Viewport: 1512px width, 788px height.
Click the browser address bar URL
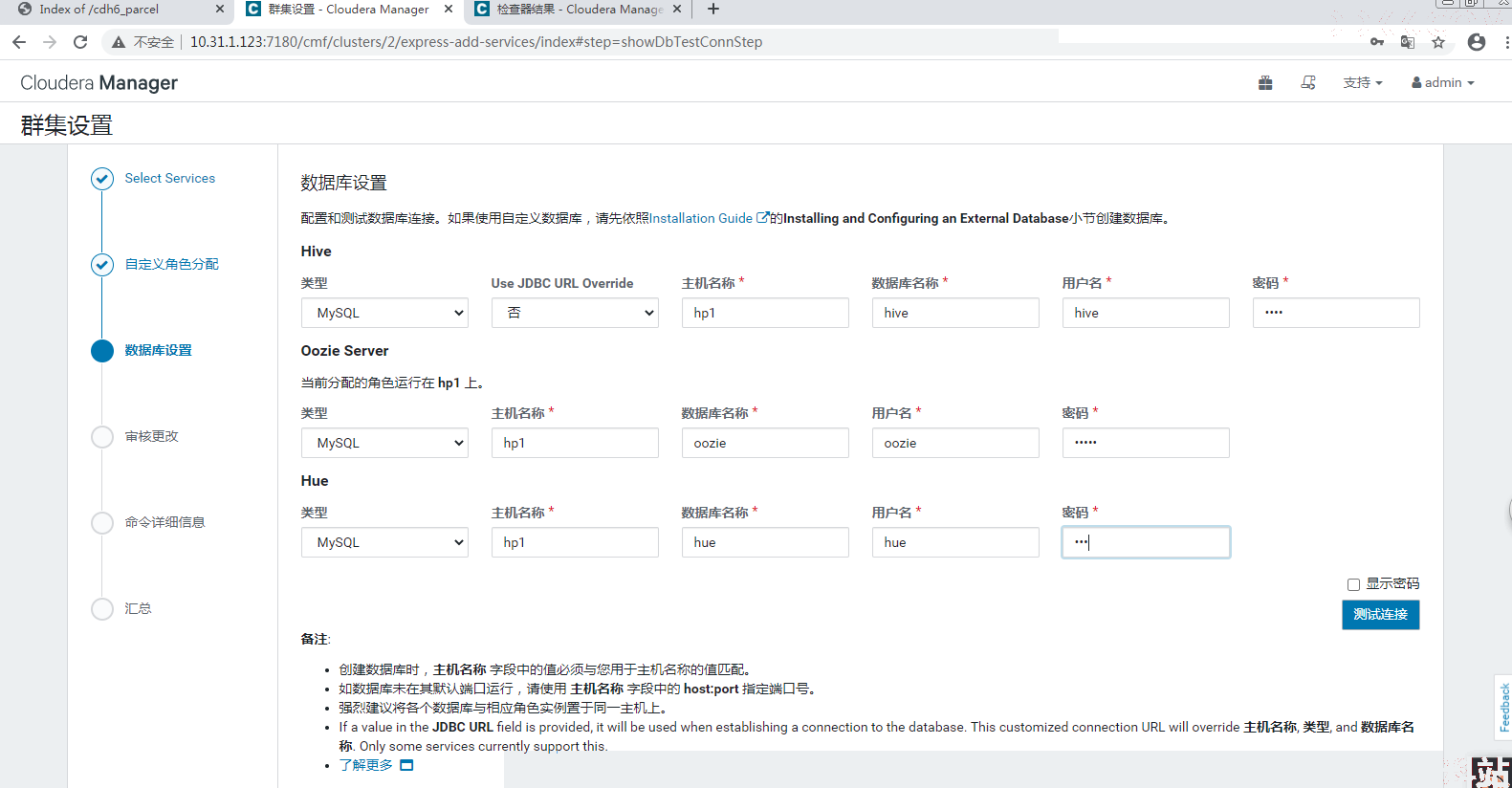pos(476,42)
